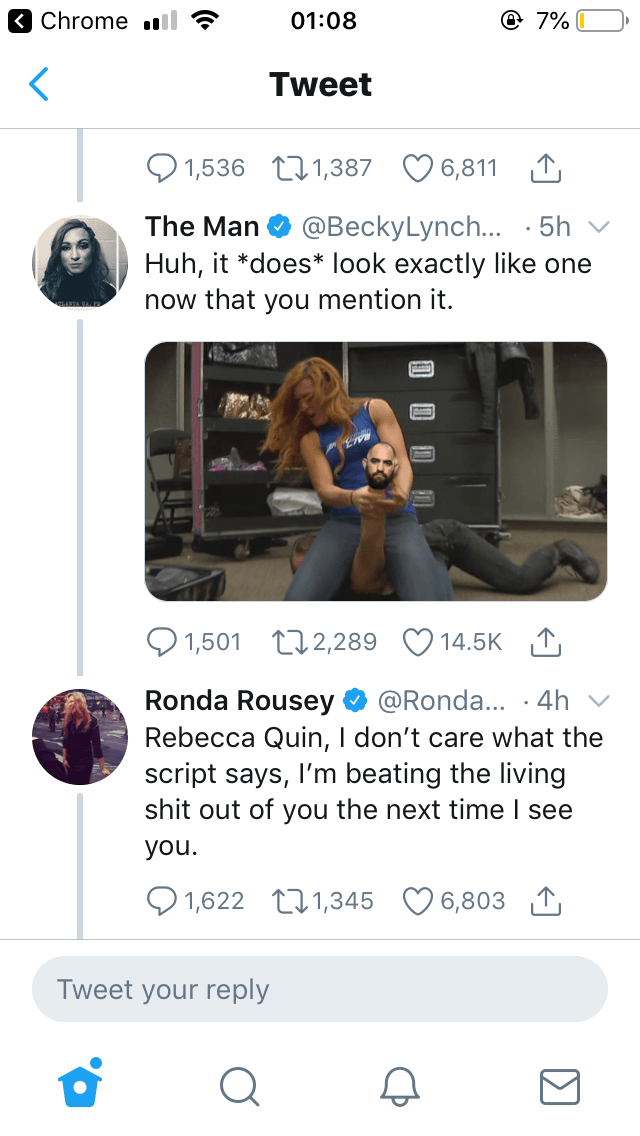Open The Man's profile name link
The width and height of the screenshot is (640, 1136).
202,227
